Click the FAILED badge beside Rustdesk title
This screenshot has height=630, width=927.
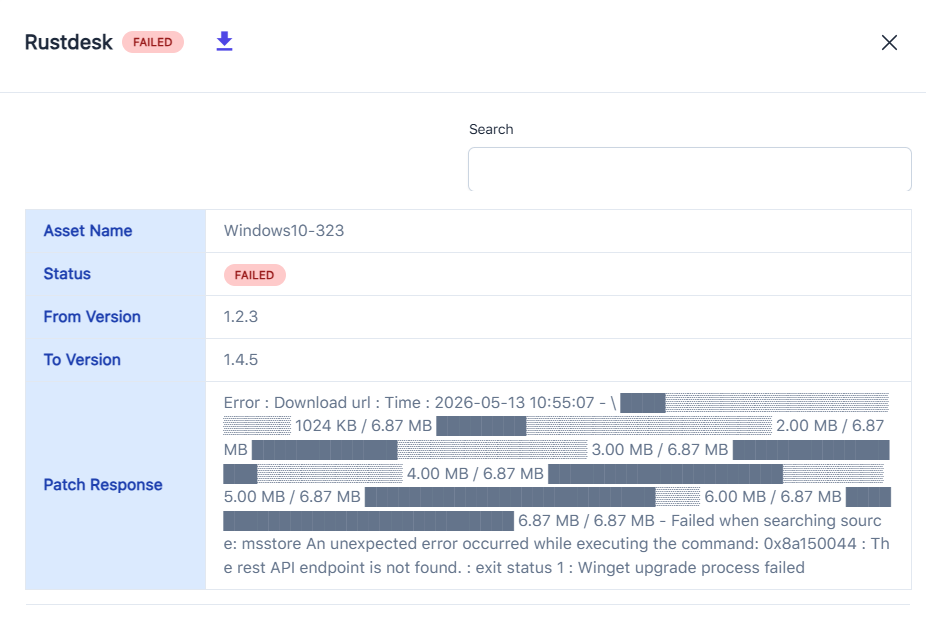click(x=153, y=42)
